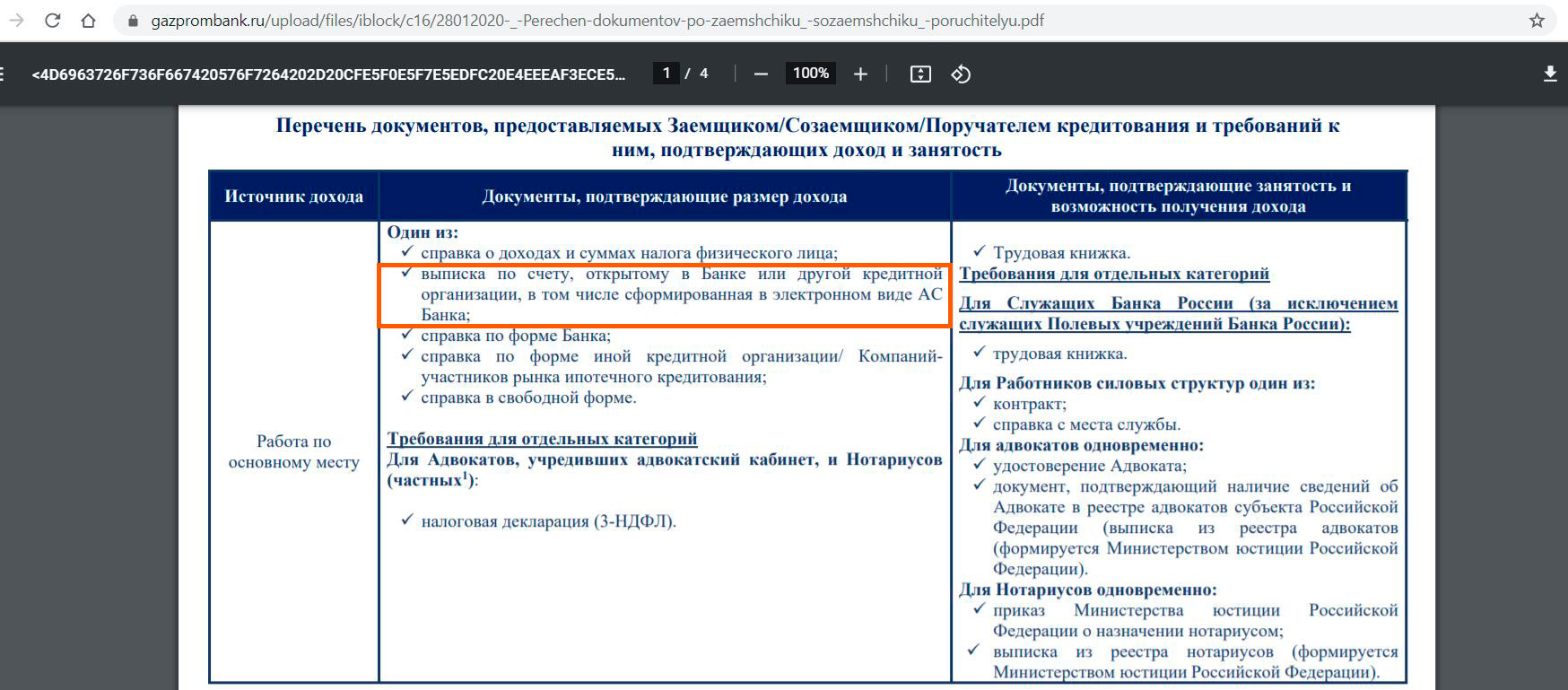Download the PDF file
Viewport: 1568px width, 690px height.
1550,74
